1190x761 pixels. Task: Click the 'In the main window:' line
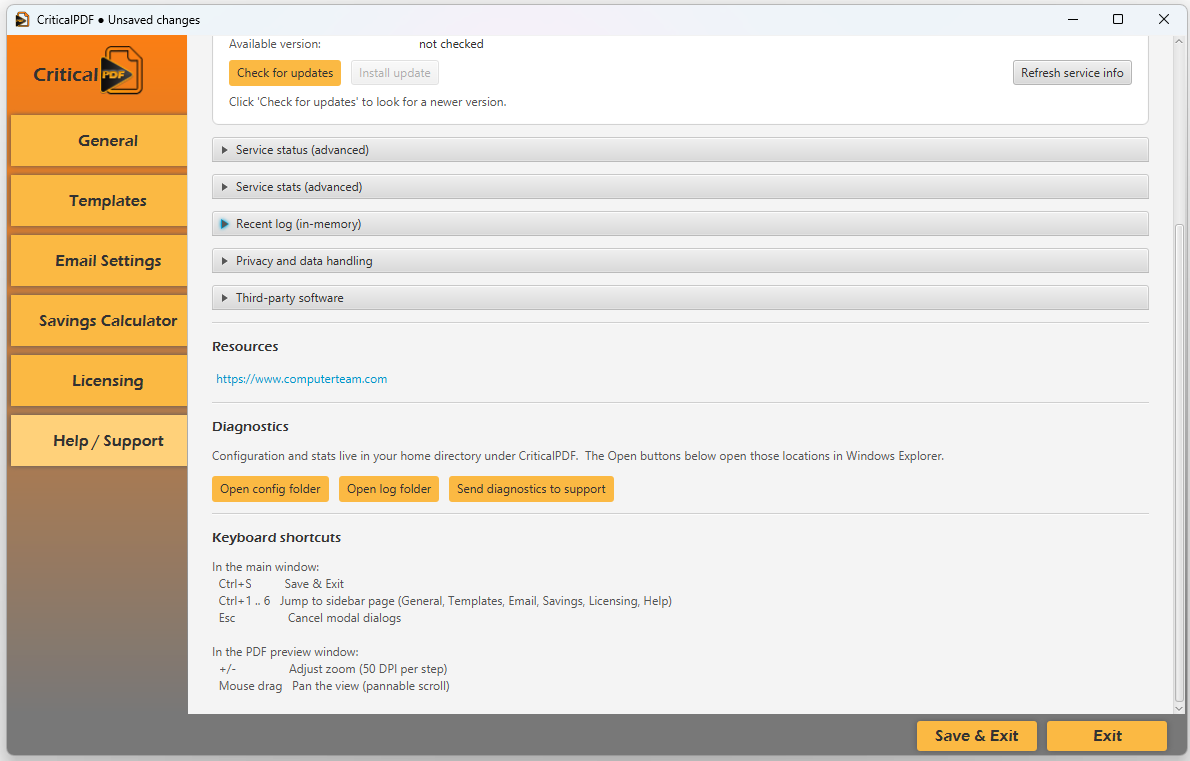coord(266,567)
